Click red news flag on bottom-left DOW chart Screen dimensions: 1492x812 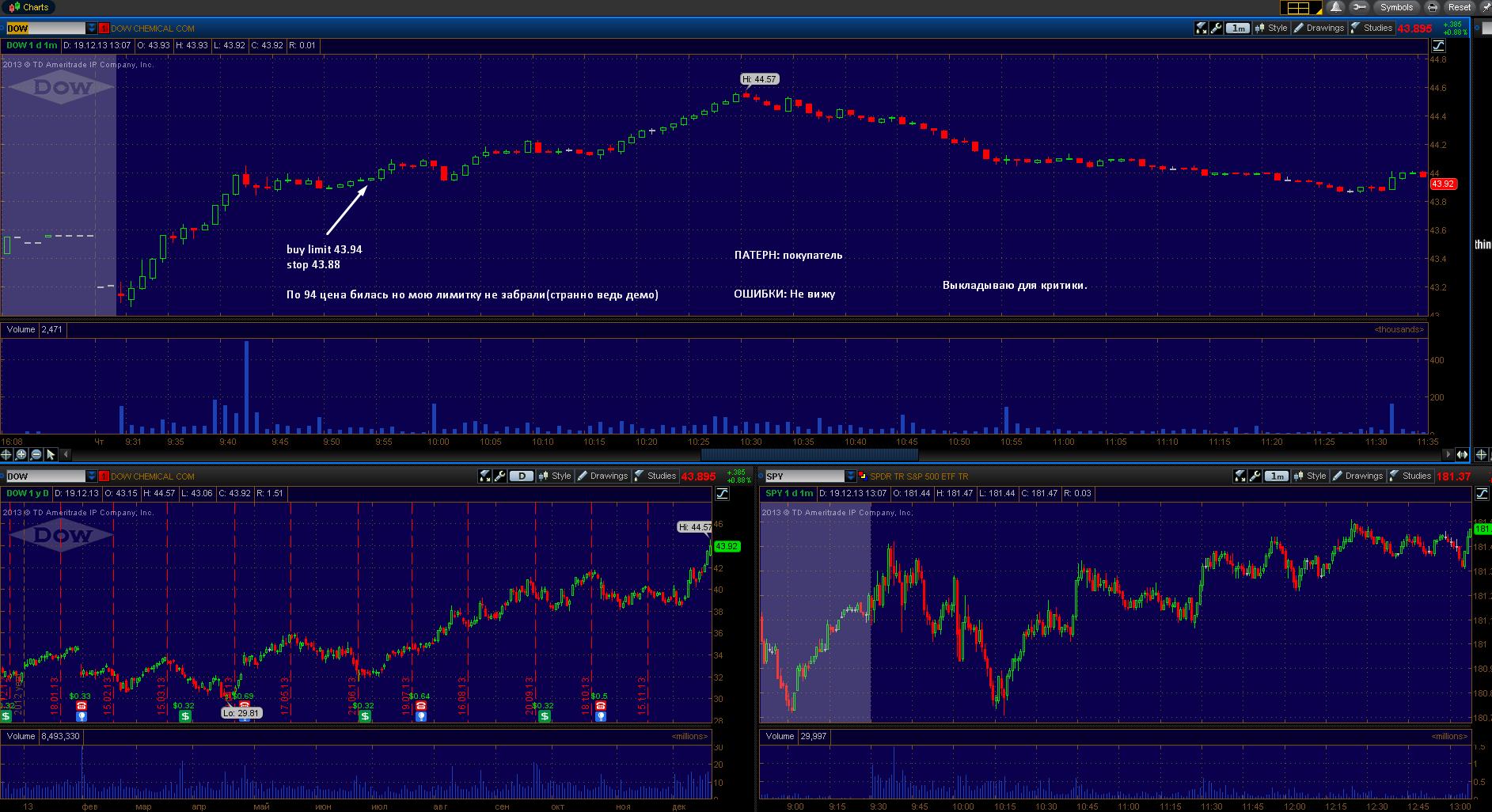pyautogui.click(x=104, y=476)
